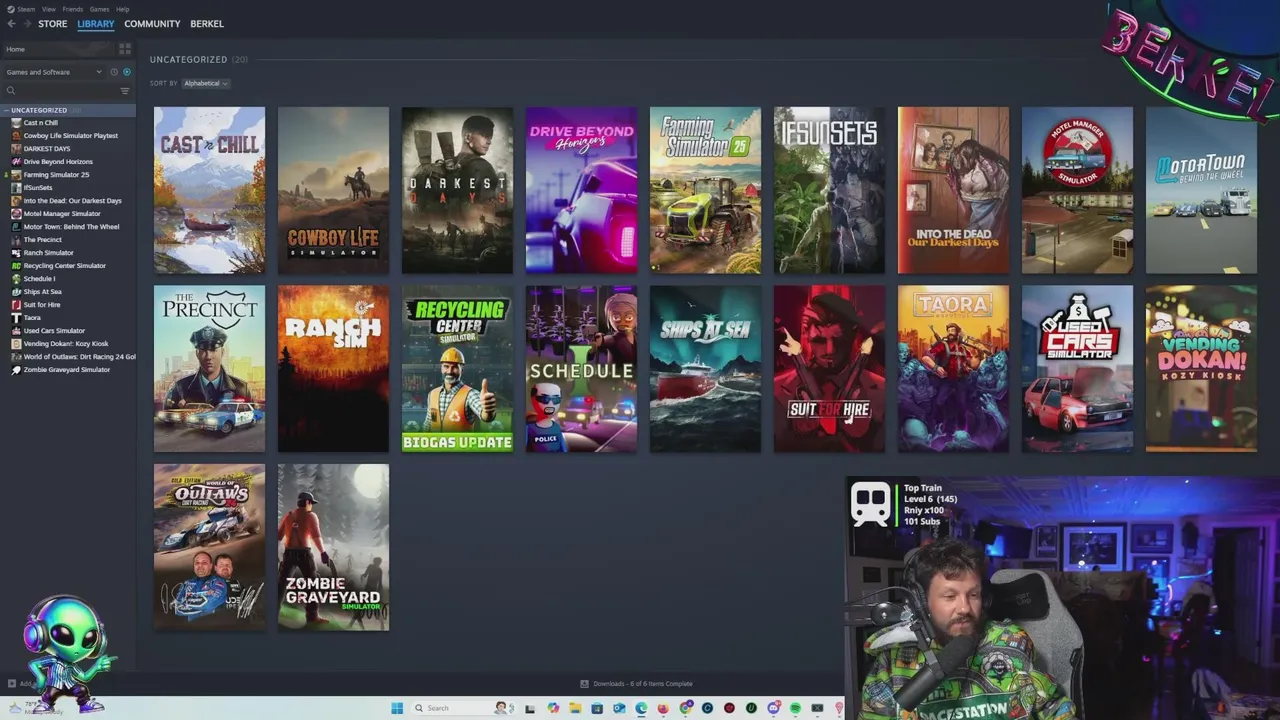
Task: Switch to the LIBRARY tab
Action: 96,24
